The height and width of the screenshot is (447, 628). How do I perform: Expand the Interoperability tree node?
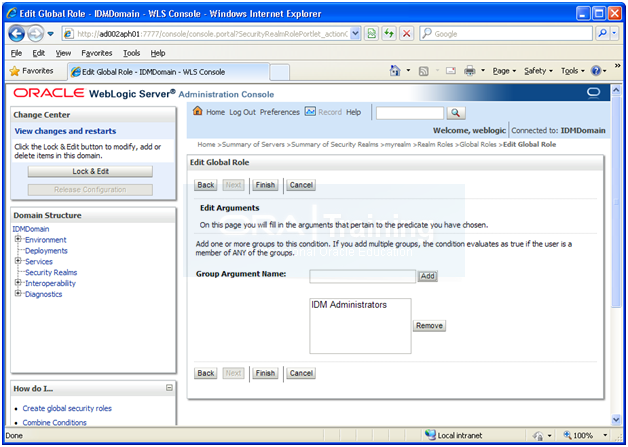[18, 282]
